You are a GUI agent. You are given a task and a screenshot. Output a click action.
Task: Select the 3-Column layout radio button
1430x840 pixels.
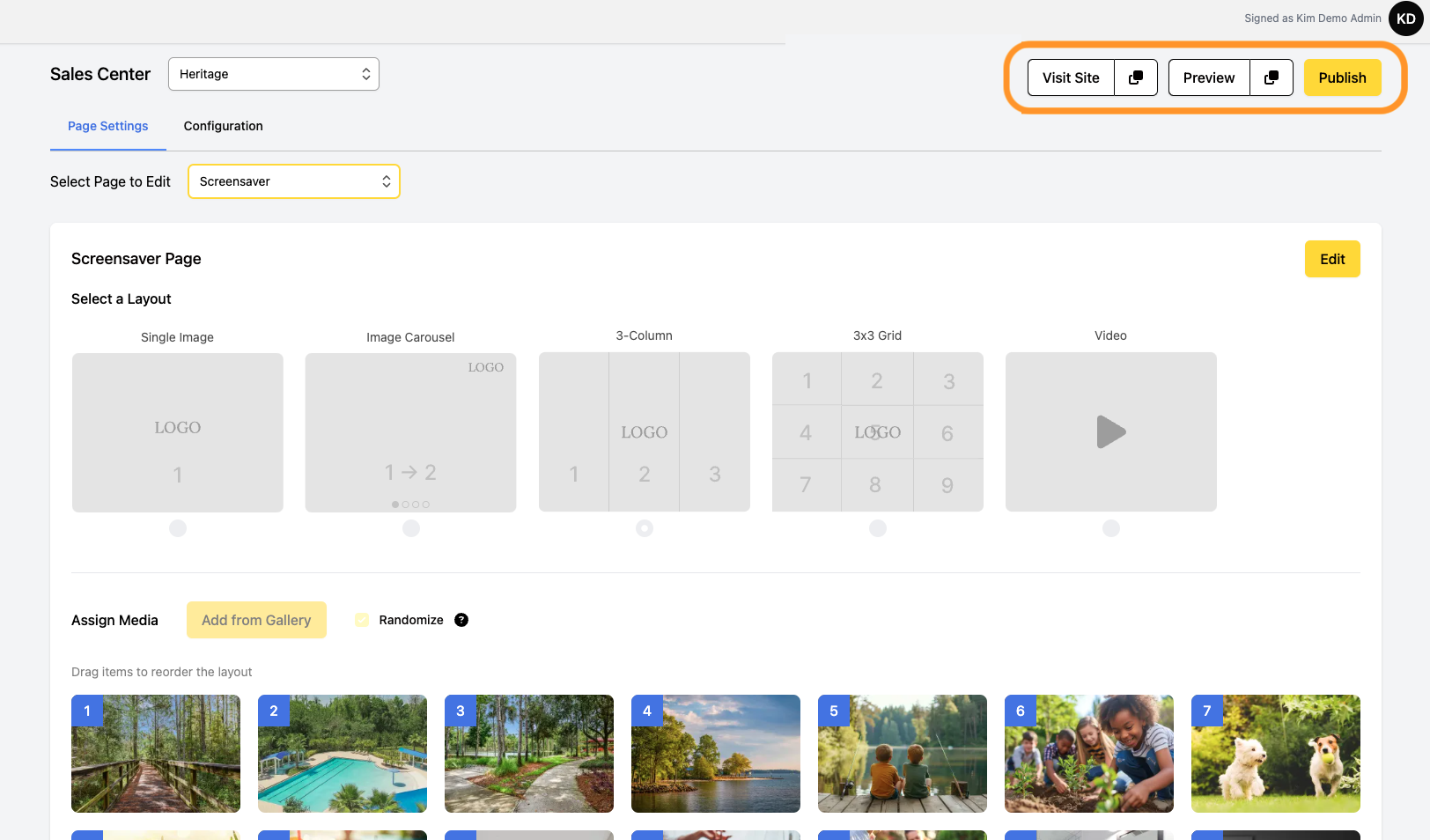[x=645, y=528]
